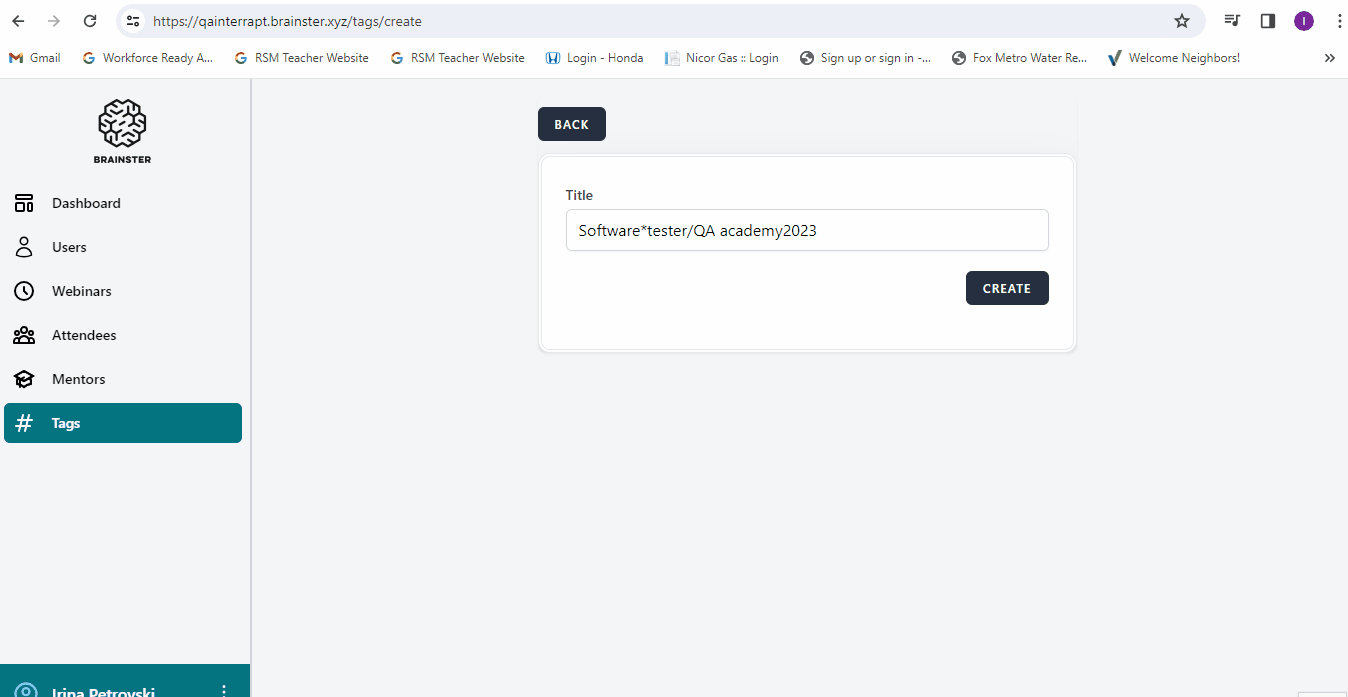Open the media control icon in toolbar
This screenshot has width=1348, height=697.
coord(1232,21)
